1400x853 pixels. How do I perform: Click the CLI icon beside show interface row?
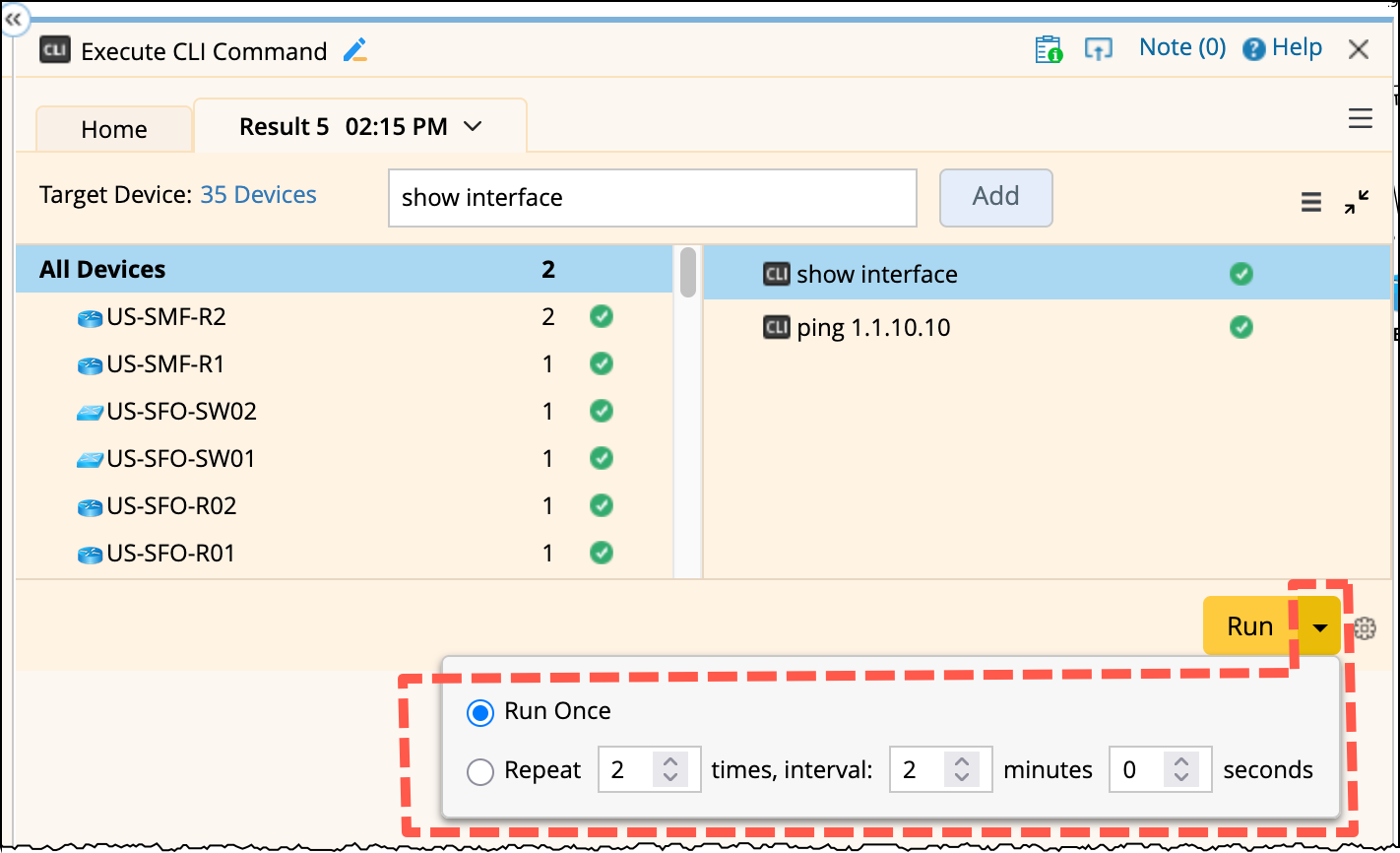coord(777,274)
